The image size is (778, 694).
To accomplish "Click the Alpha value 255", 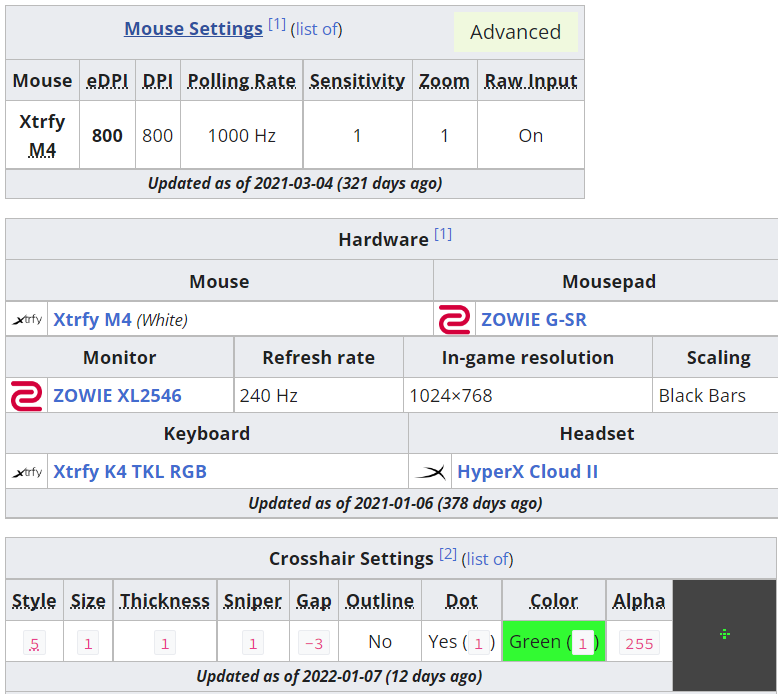I will click(x=639, y=643).
